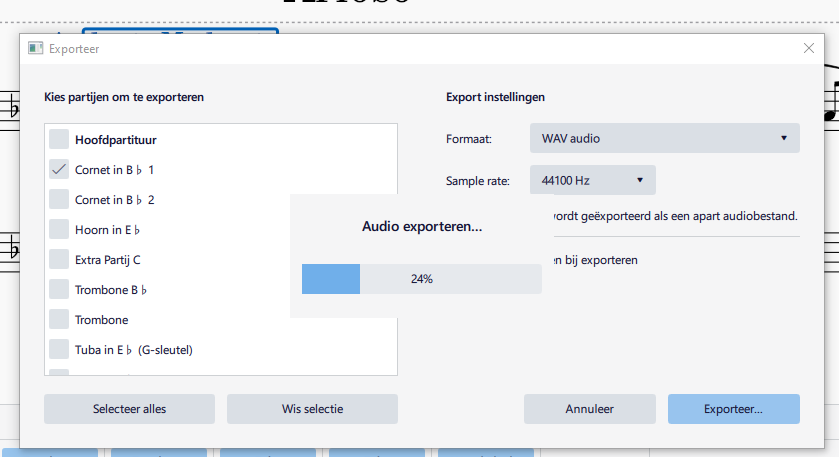Image resolution: width=839 pixels, height=457 pixels.
Task: Check the Cornet in B♭ 2 checkbox
Action: point(59,199)
